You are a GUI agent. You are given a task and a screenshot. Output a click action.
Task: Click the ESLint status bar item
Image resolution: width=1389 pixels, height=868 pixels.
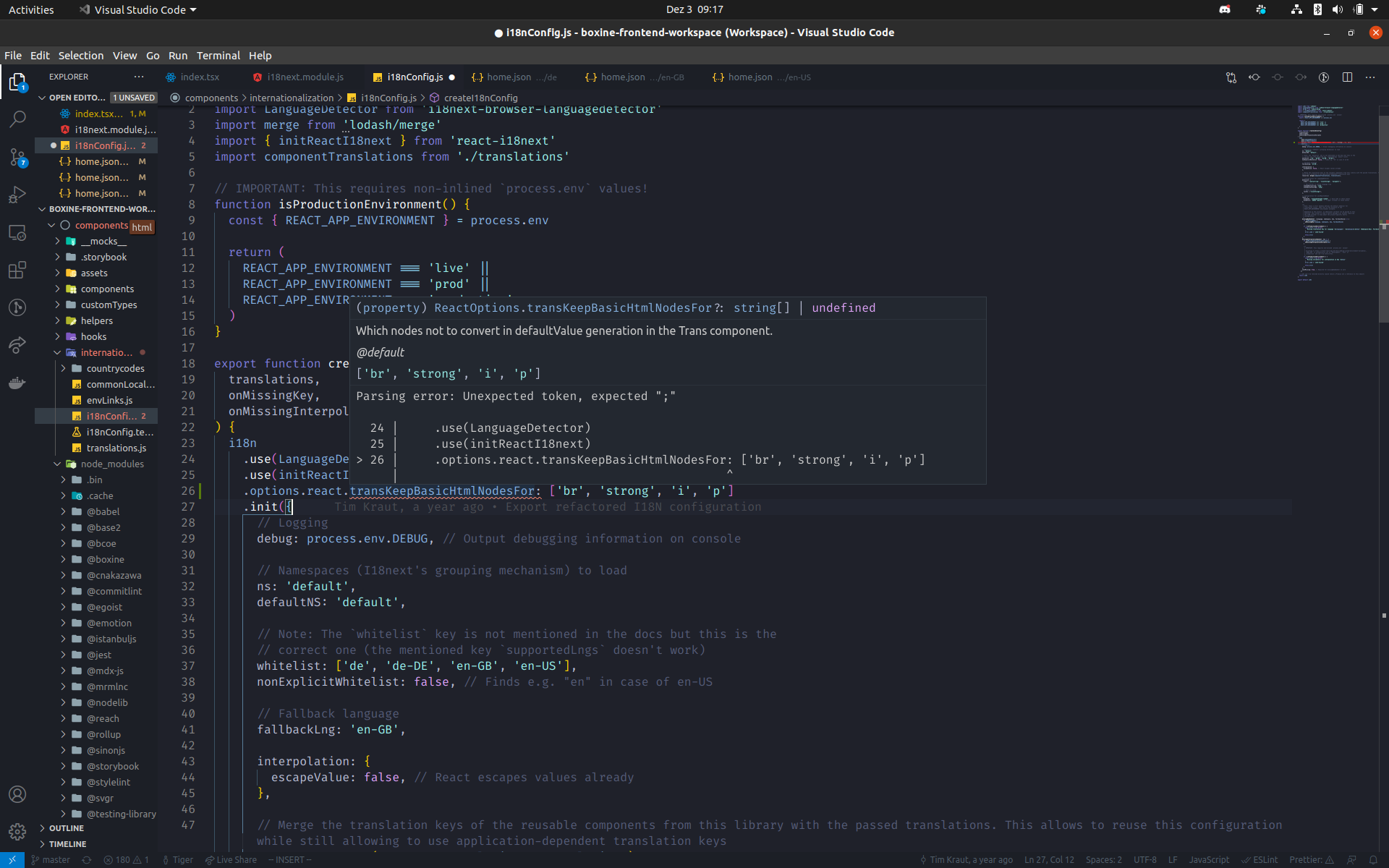point(1260,860)
